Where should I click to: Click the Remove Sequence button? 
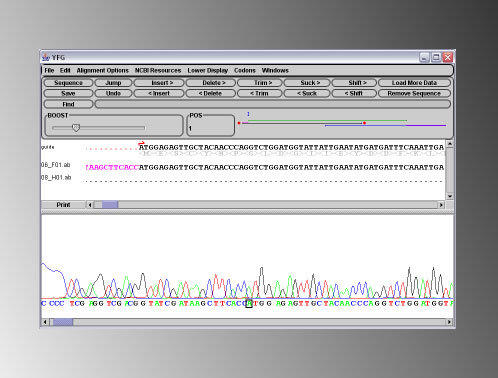pyautogui.click(x=414, y=93)
